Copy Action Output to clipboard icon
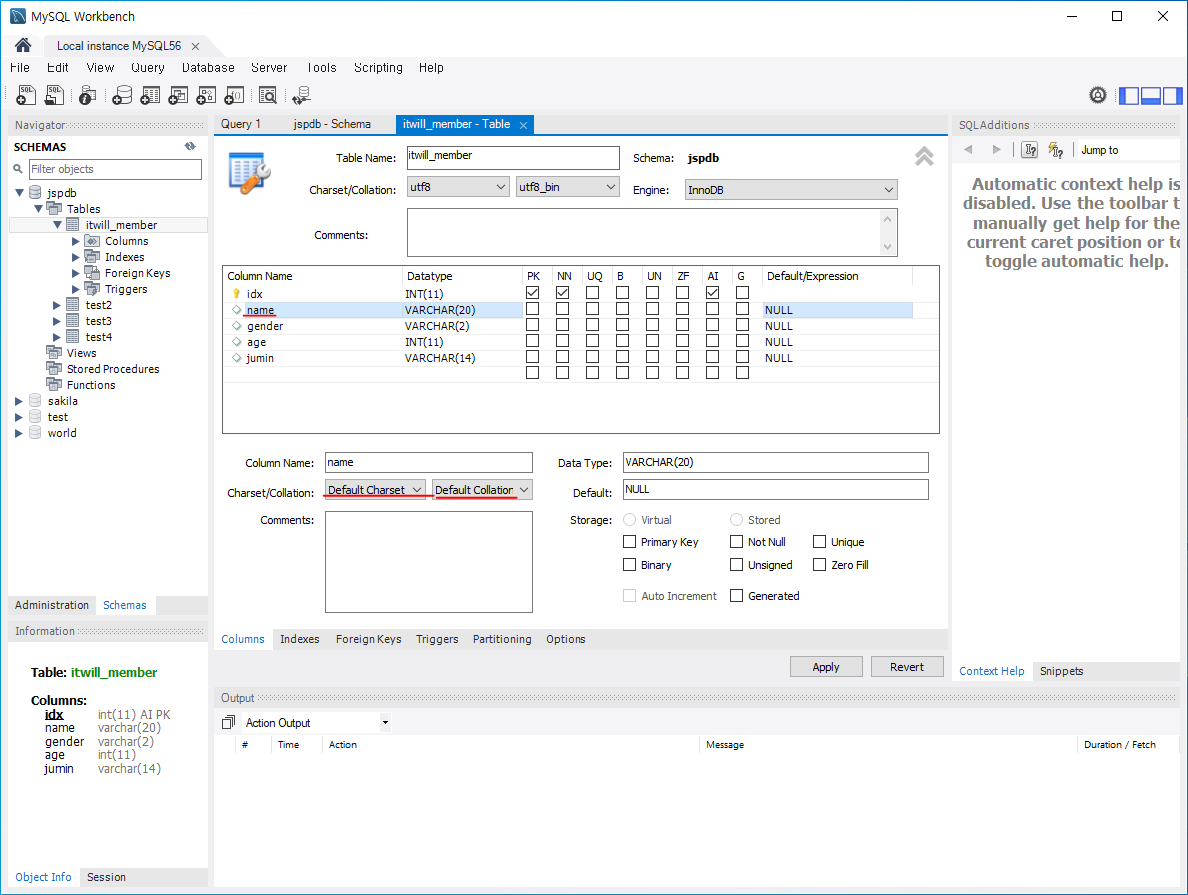The height and width of the screenshot is (895, 1188). [x=228, y=722]
